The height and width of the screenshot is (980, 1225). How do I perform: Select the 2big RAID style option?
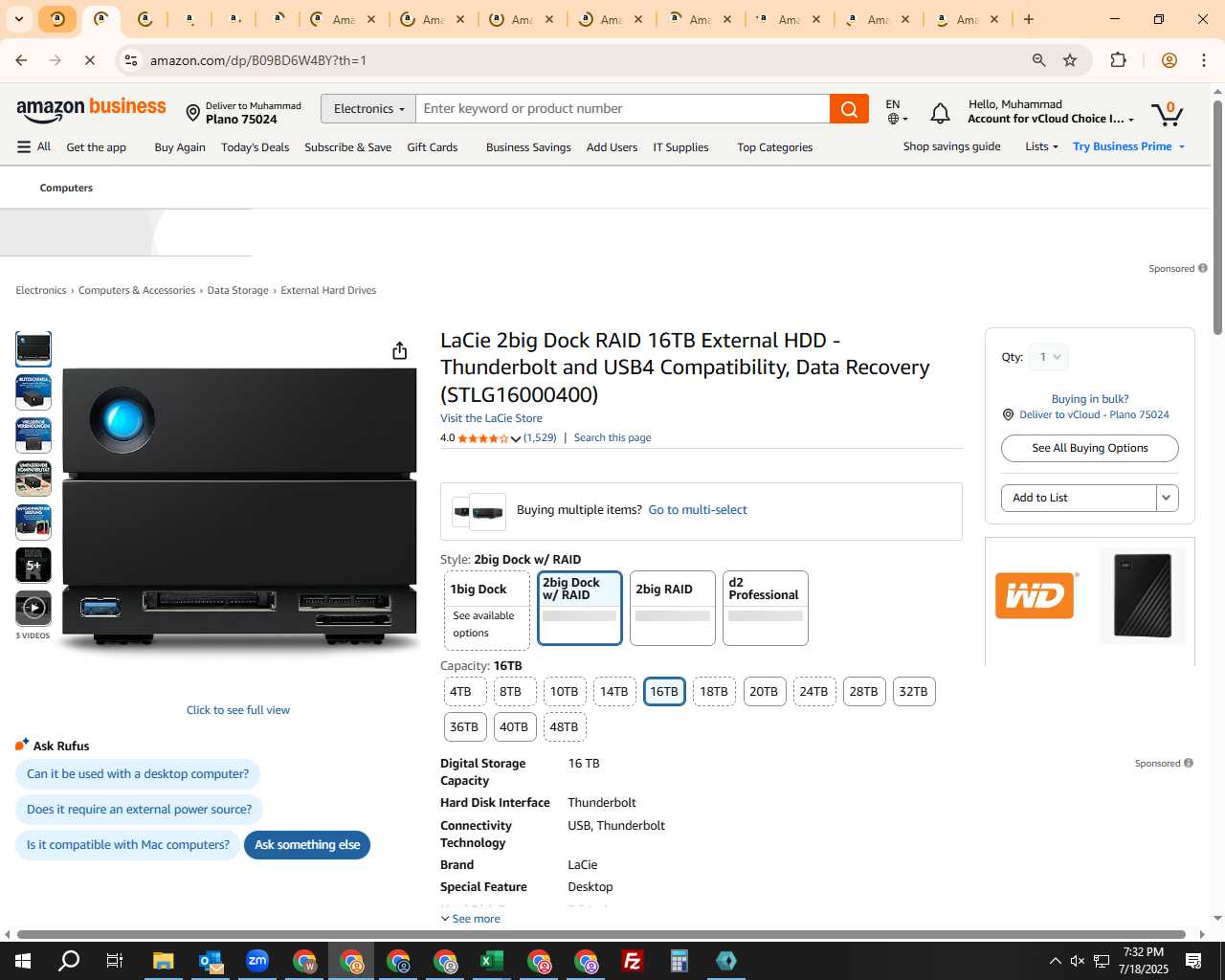[x=673, y=609]
